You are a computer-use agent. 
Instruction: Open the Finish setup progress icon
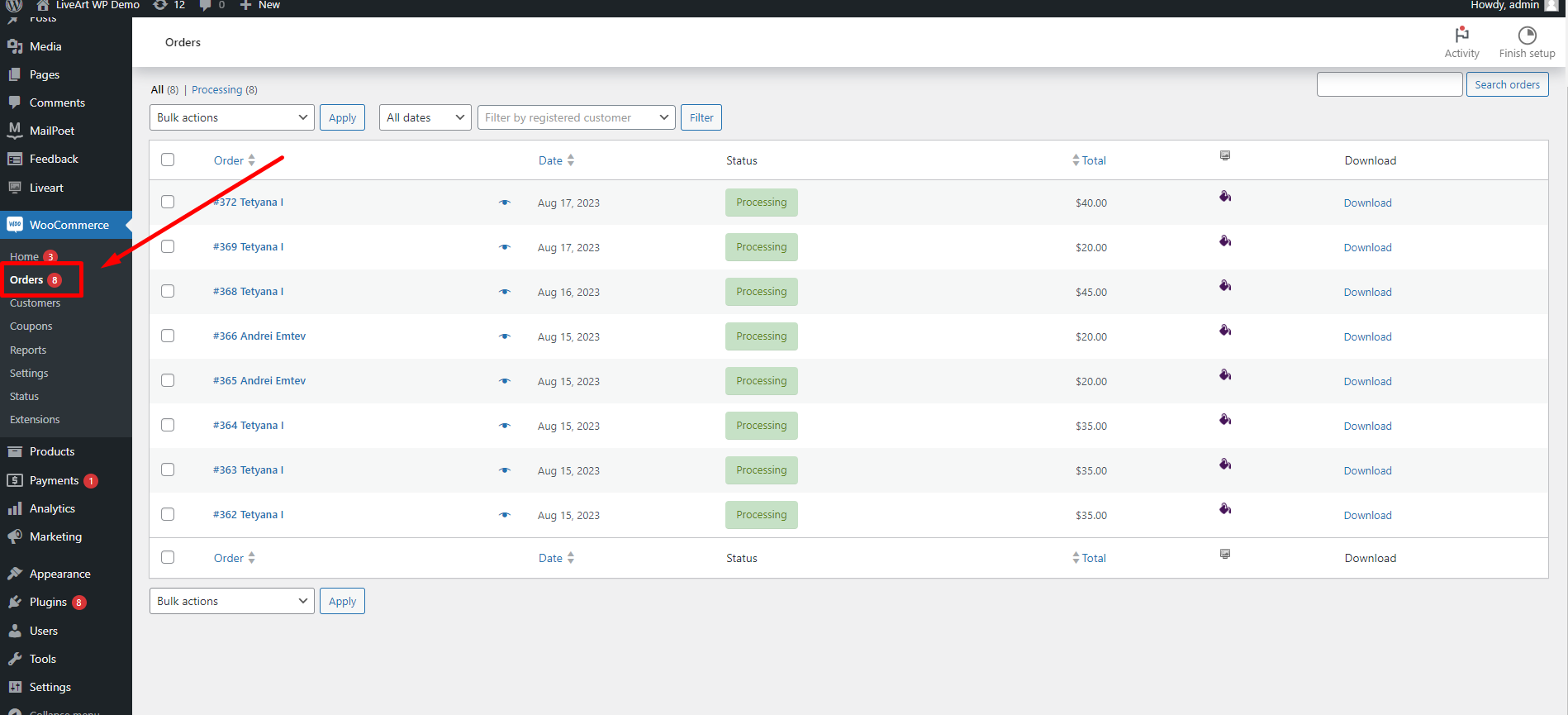(x=1527, y=35)
